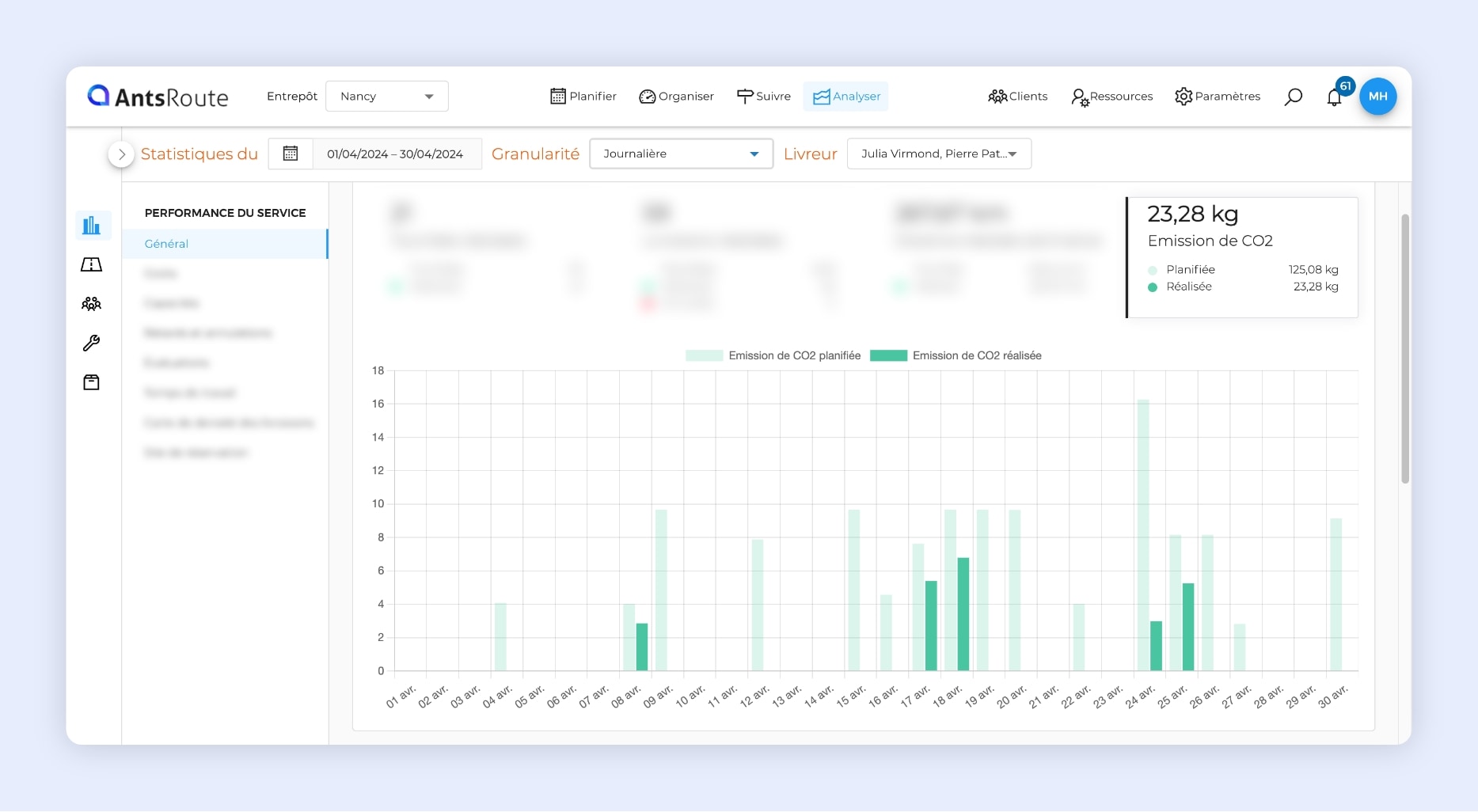Select the wrench tool sidebar icon
This screenshot has height=812, width=1478.
[92, 343]
